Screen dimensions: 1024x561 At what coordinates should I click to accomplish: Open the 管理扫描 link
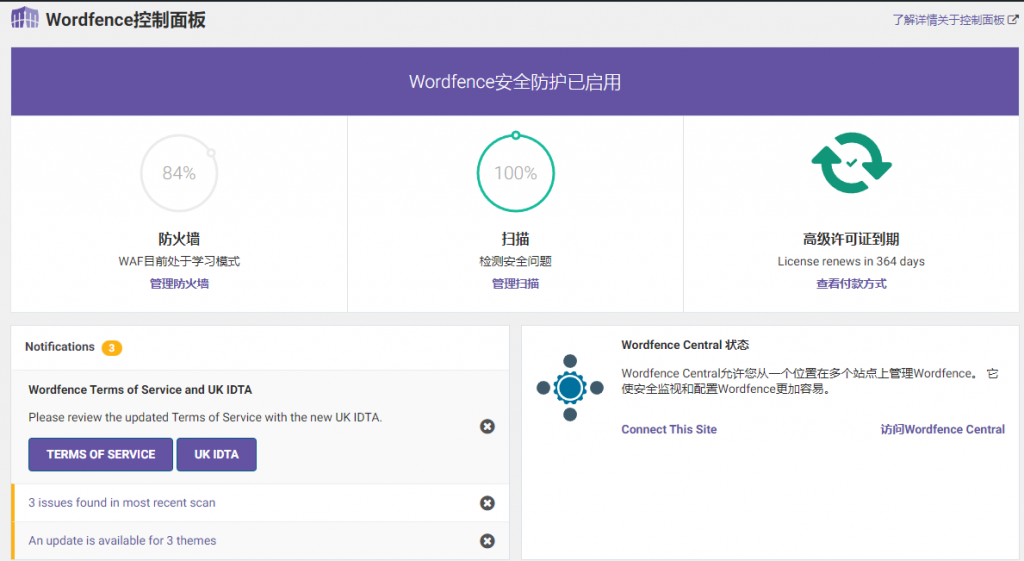515,283
